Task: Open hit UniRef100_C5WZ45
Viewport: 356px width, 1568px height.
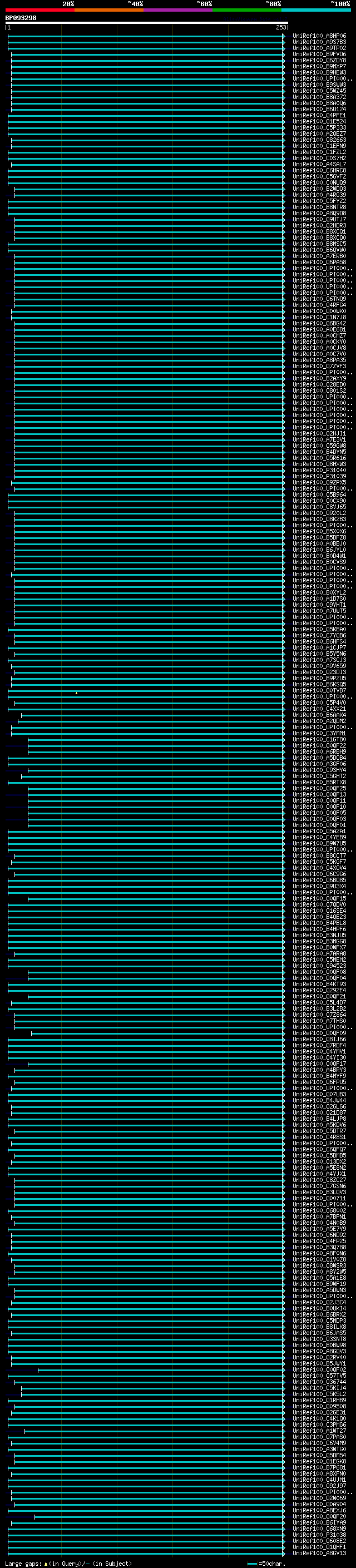Action: [319, 91]
